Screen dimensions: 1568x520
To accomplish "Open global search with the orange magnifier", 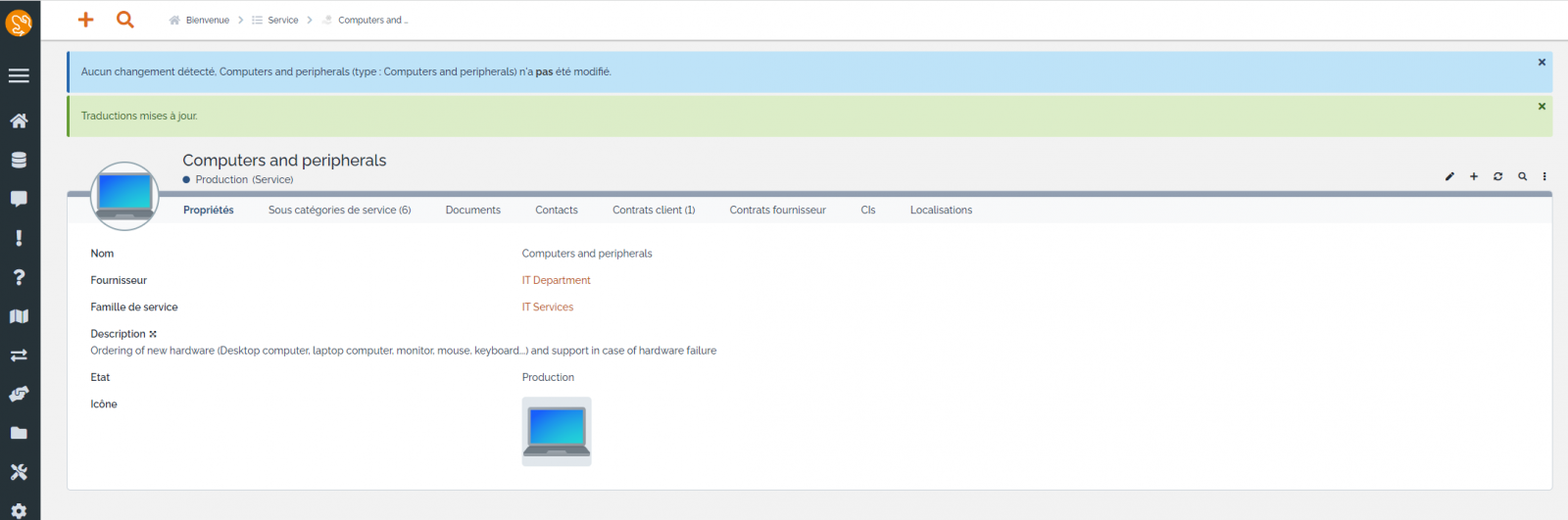I will pyautogui.click(x=125, y=20).
